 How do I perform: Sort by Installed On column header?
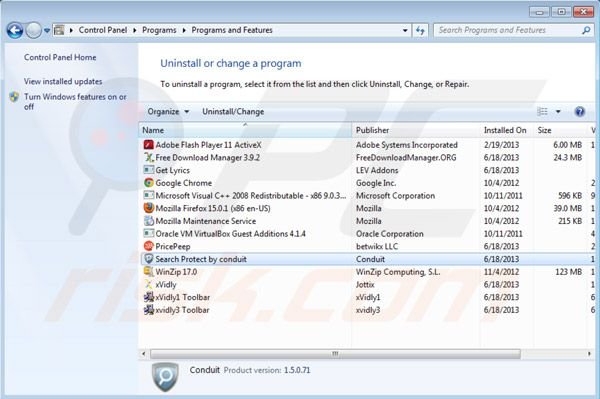pos(507,130)
